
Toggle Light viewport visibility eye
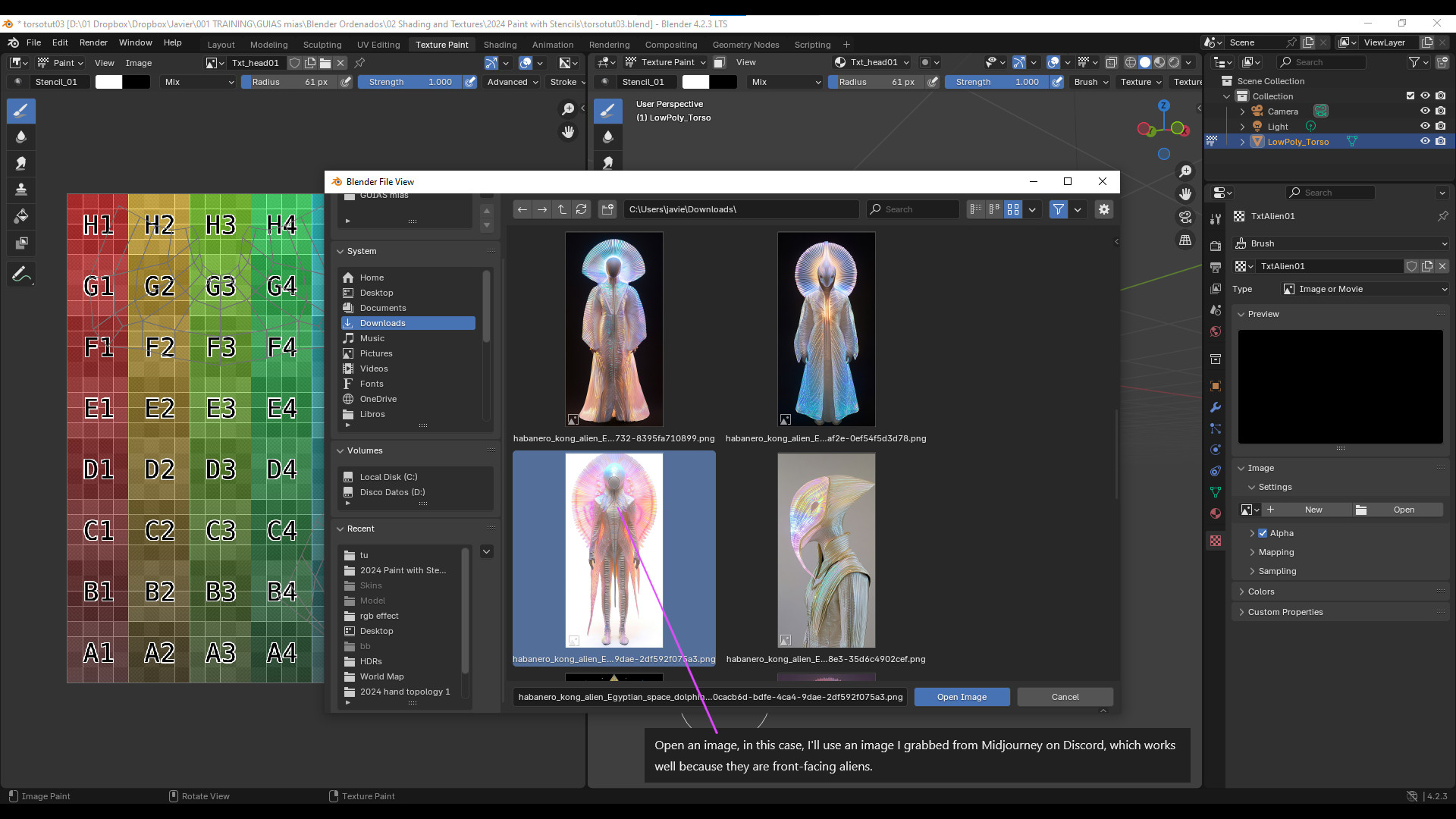[1425, 126]
